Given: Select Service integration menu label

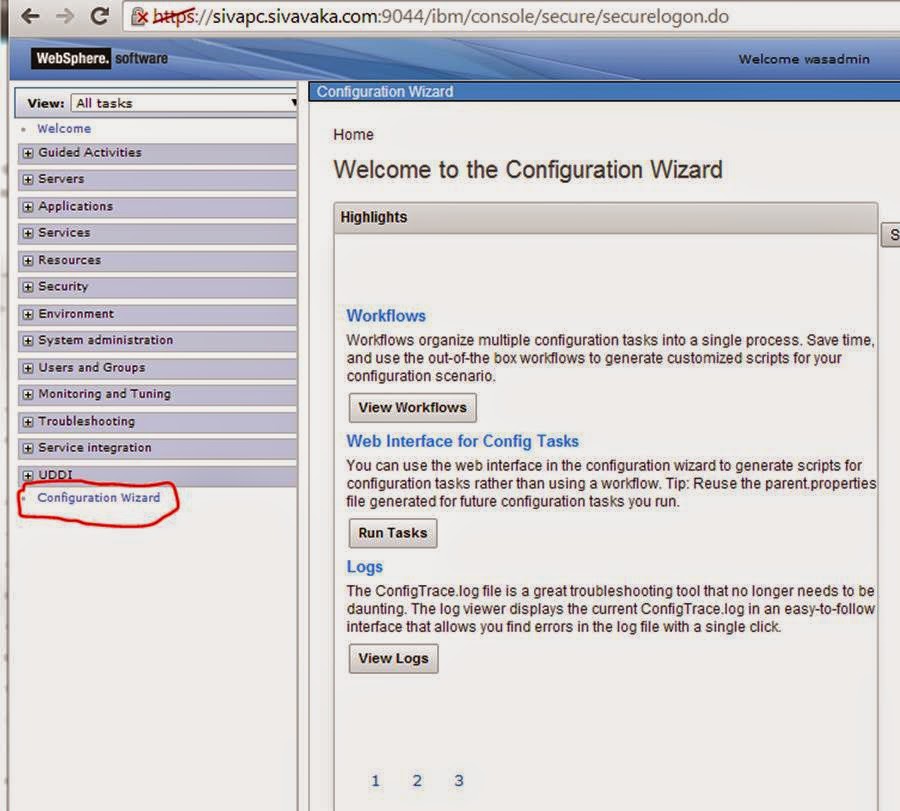Looking at the screenshot, I should tap(95, 448).
